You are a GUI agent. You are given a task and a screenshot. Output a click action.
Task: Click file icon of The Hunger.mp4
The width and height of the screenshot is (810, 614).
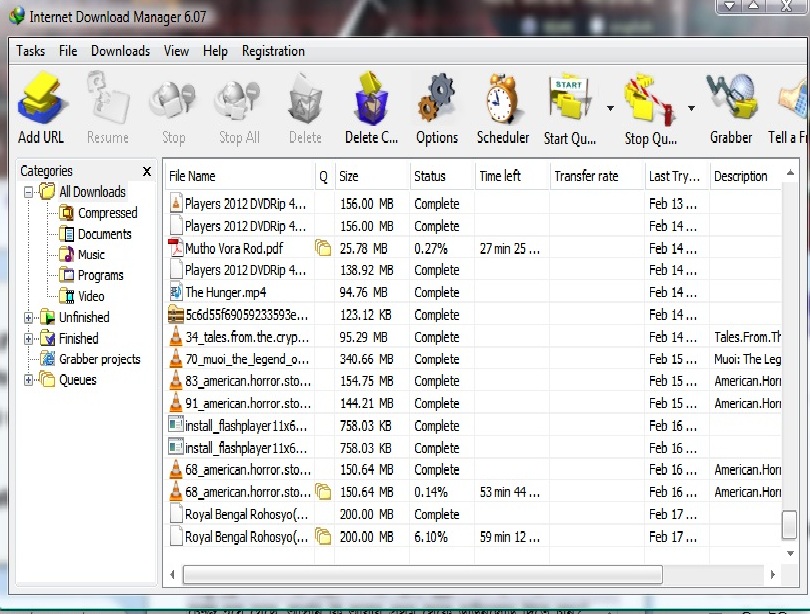176,292
